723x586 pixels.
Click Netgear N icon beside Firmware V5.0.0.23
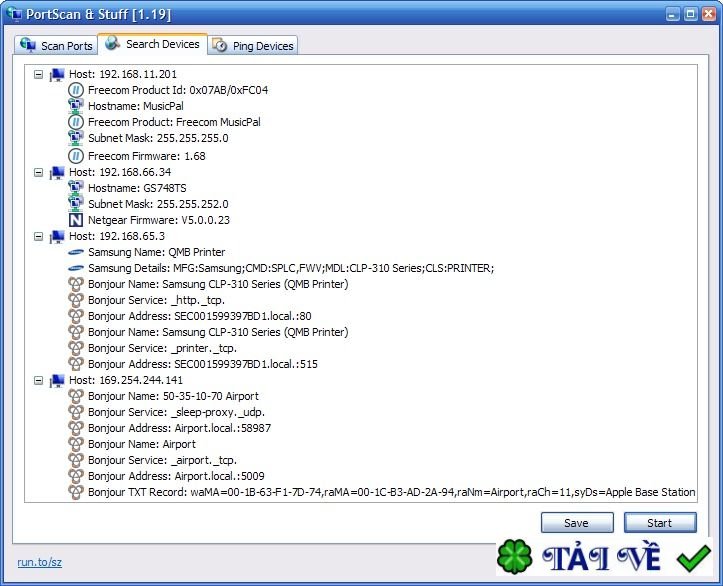tap(76, 220)
